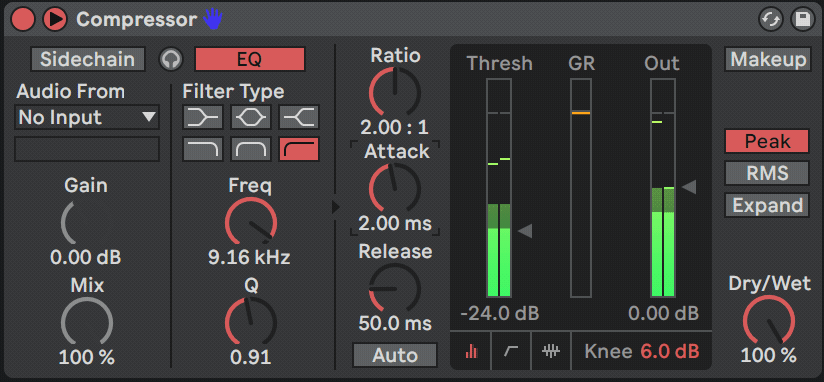Toggle the sidechain EQ button
Screen dimensions: 824x382
(x=250, y=59)
